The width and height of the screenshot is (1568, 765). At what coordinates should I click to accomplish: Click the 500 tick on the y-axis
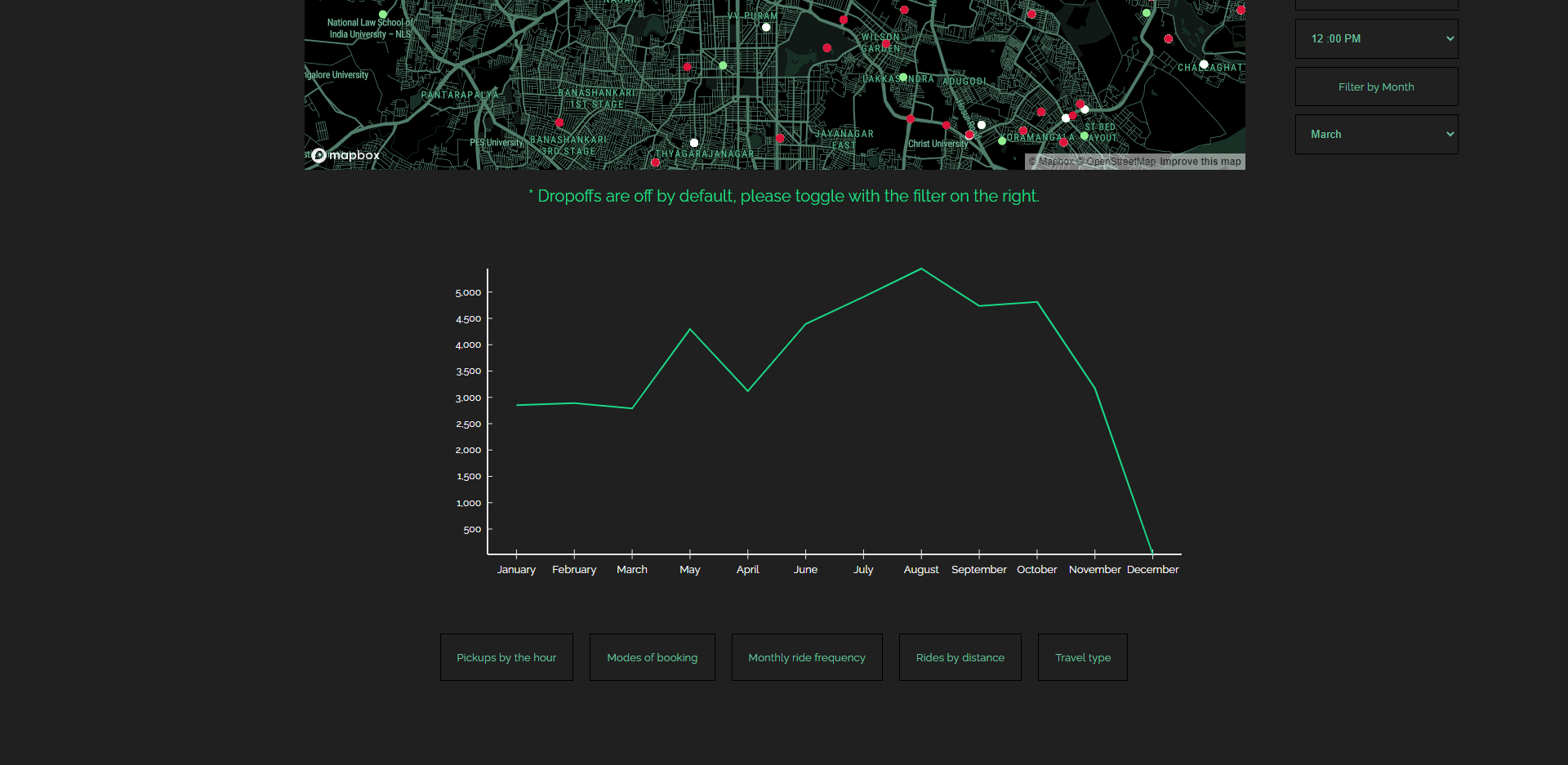[472, 530]
